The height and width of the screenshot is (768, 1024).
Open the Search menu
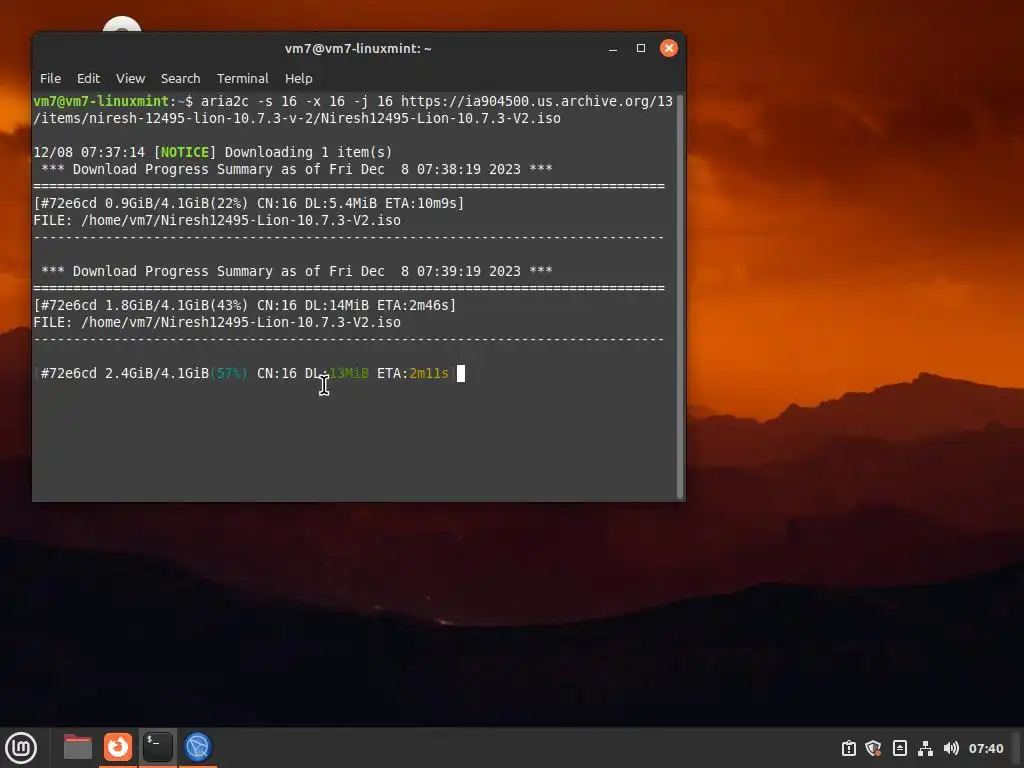pyautogui.click(x=180, y=78)
